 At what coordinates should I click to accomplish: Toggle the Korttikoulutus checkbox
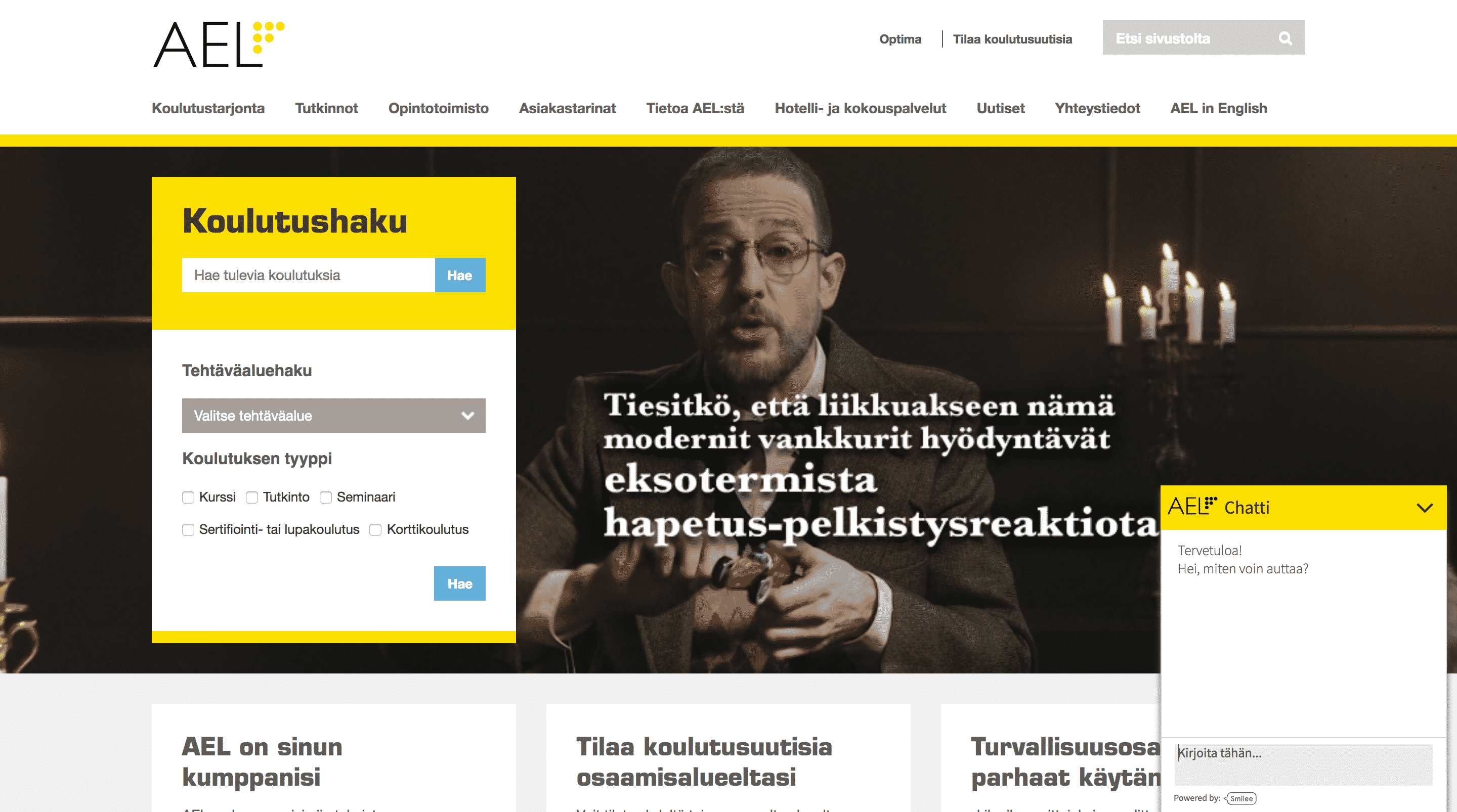click(375, 530)
